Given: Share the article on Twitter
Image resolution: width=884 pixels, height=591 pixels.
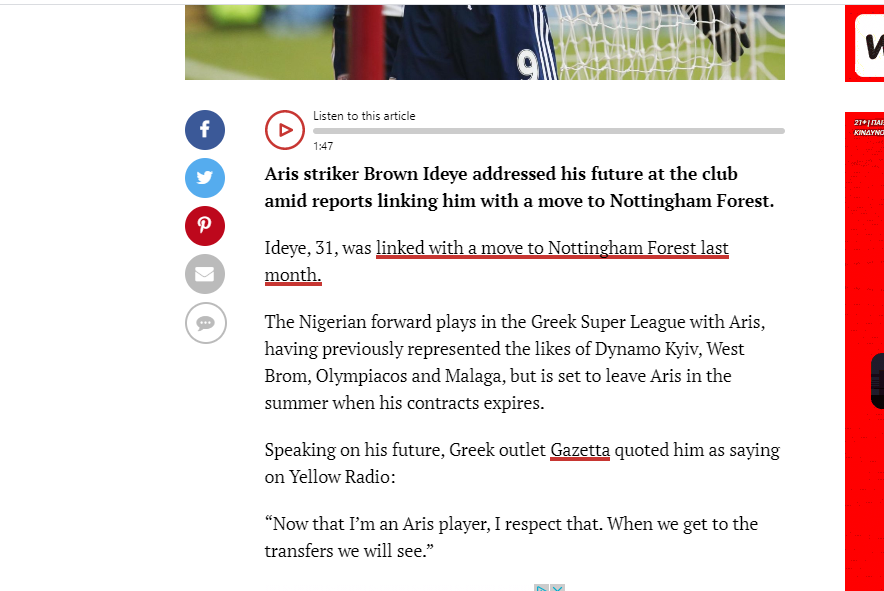Looking at the screenshot, I should point(205,178).
